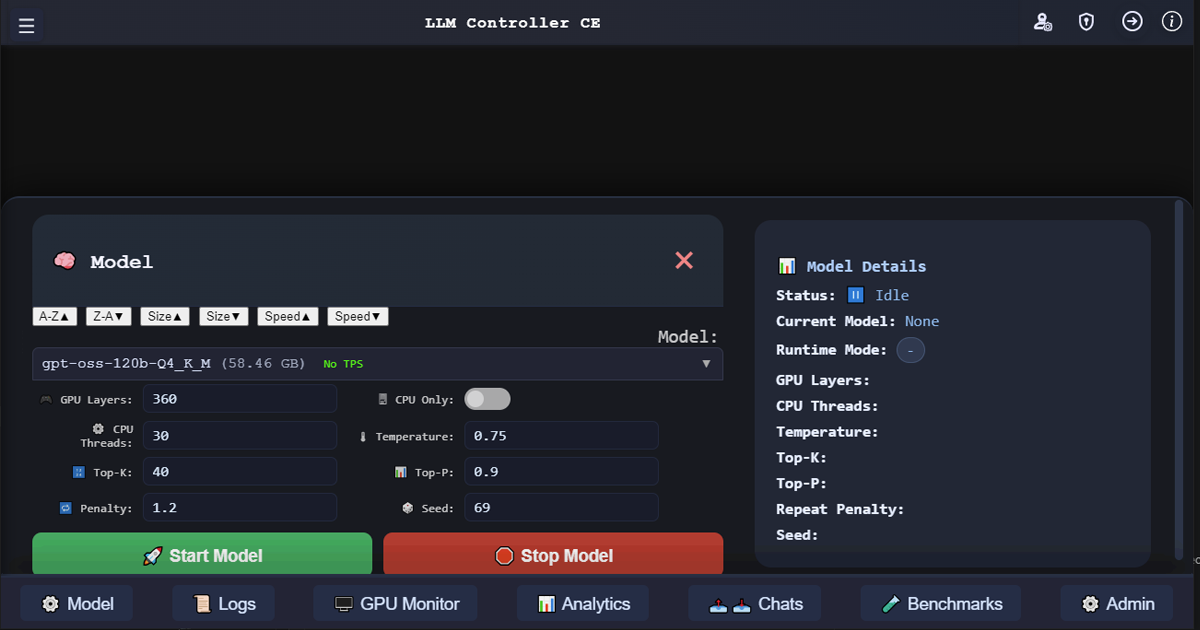This screenshot has height=630, width=1200.
Task: Edit the Penalty field
Action: coord(240,507)
